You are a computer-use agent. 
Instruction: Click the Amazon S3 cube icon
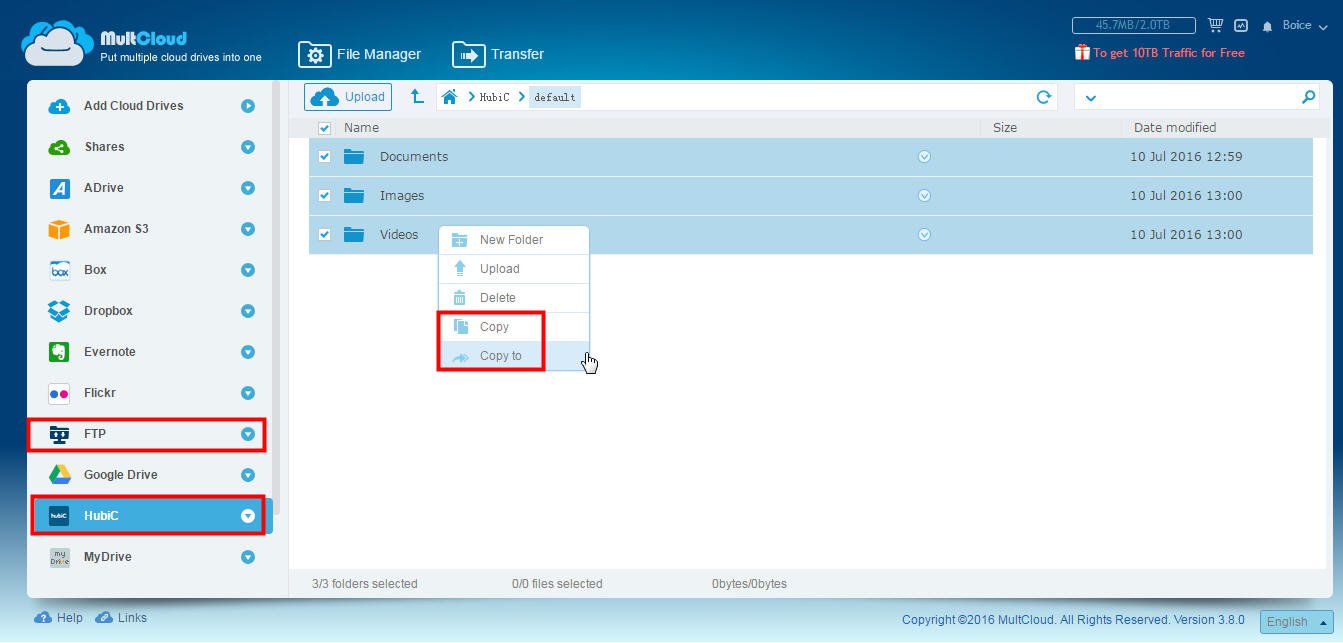(59, 229)
